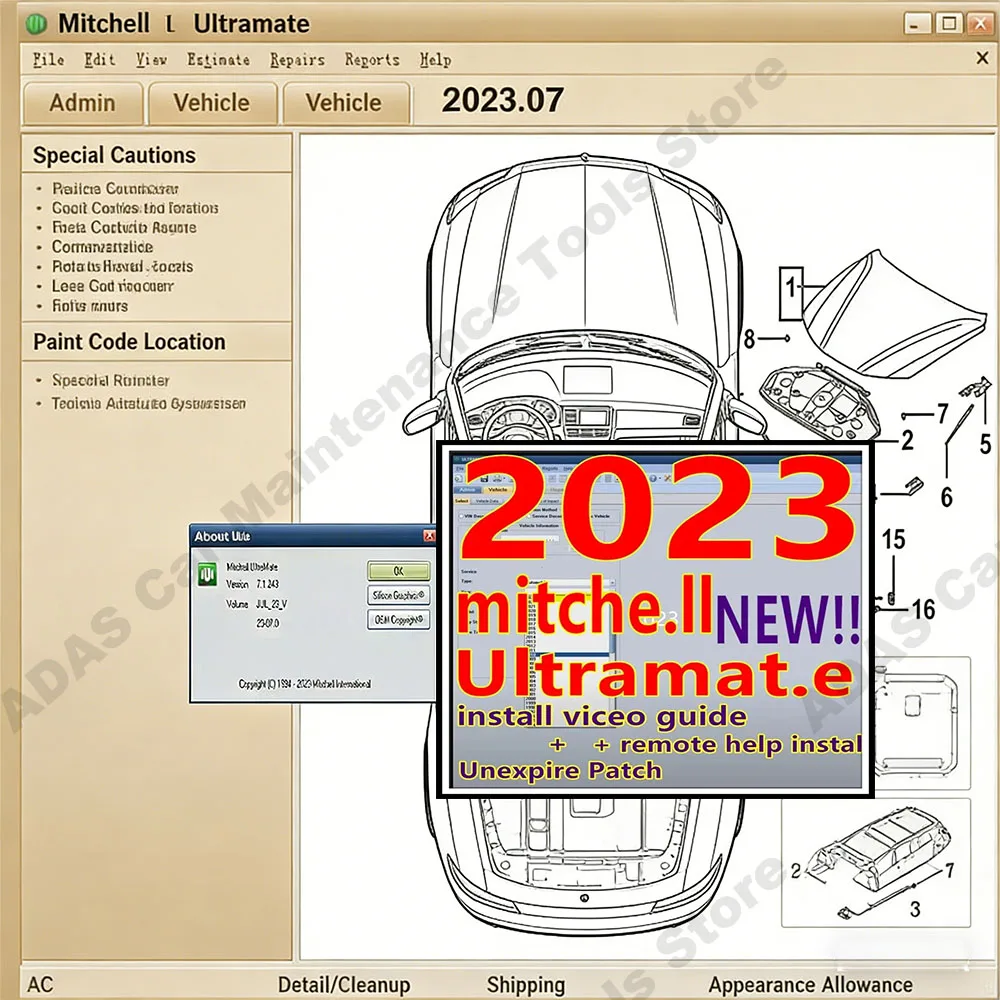Switch to the Admin tab

82,103
